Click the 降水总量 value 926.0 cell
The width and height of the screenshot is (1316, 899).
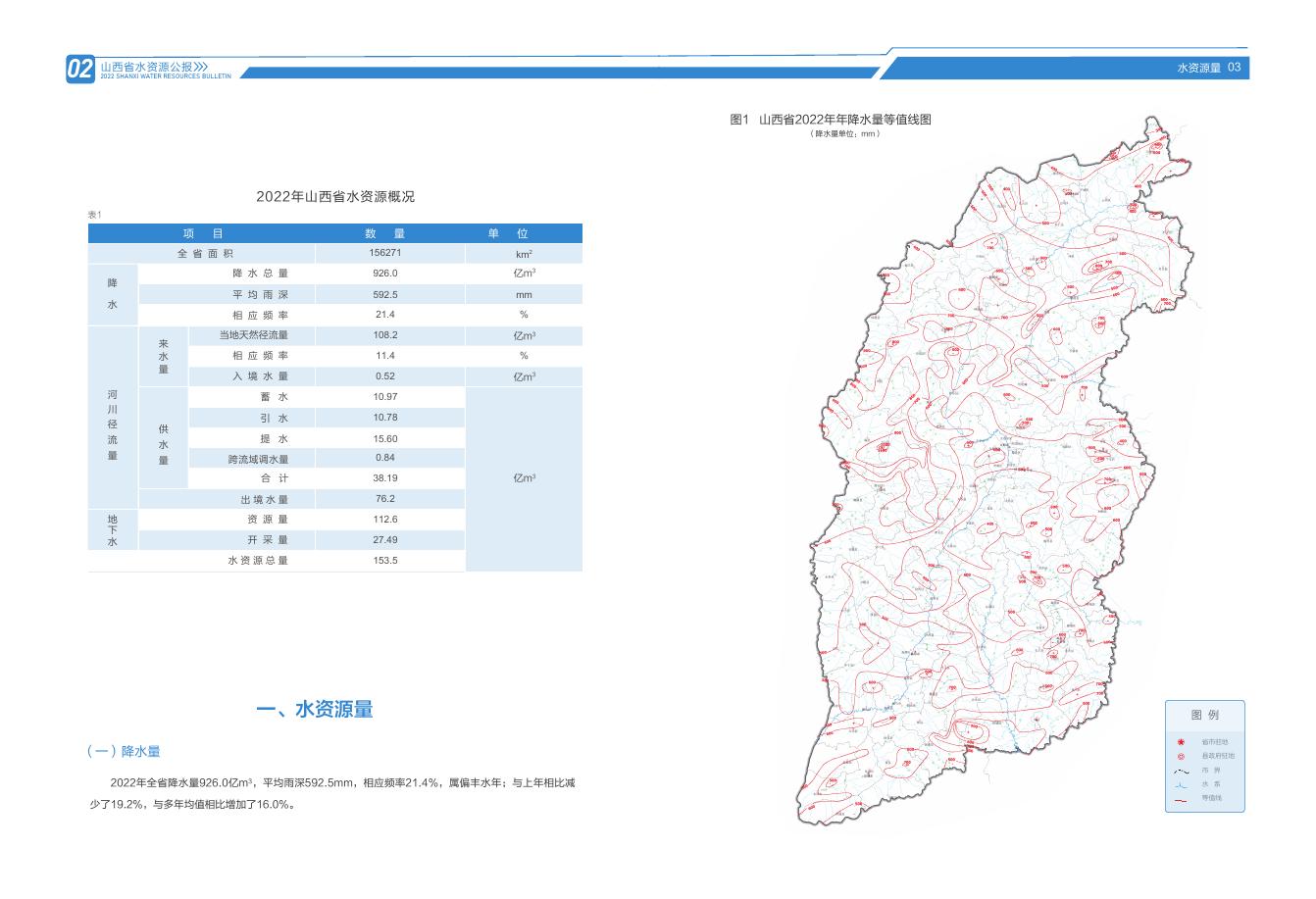(385, 274)
